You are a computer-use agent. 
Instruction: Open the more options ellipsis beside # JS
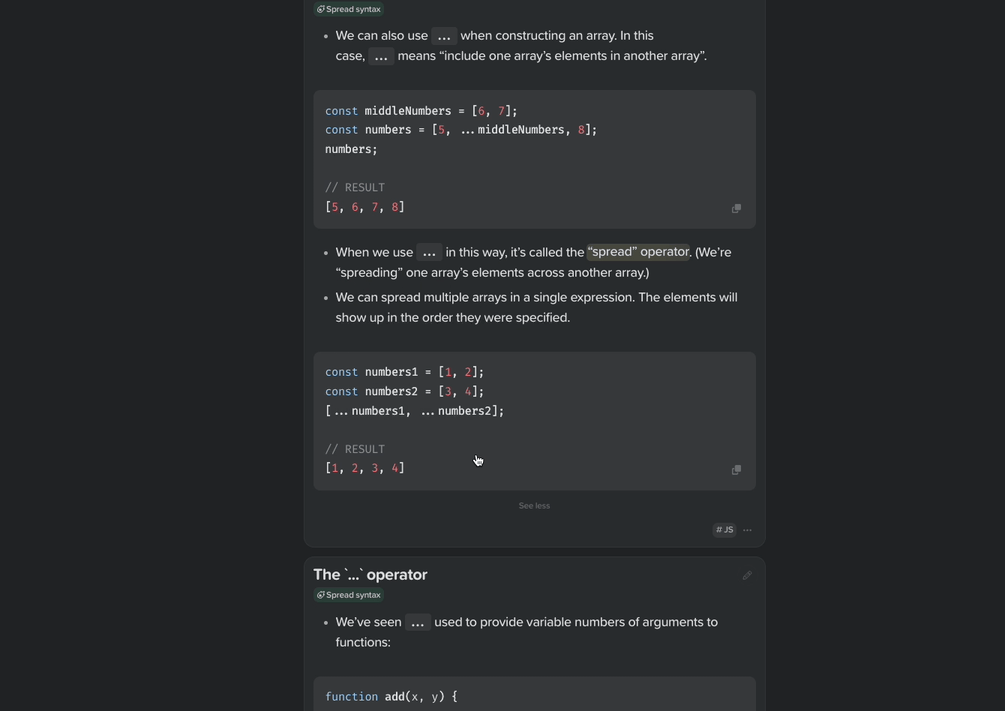coord(747,530)
